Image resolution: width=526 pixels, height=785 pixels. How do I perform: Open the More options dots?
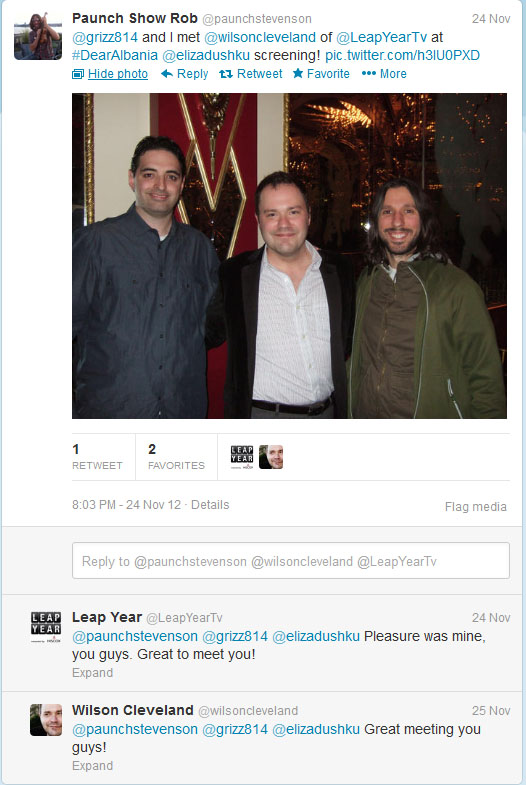369,74
